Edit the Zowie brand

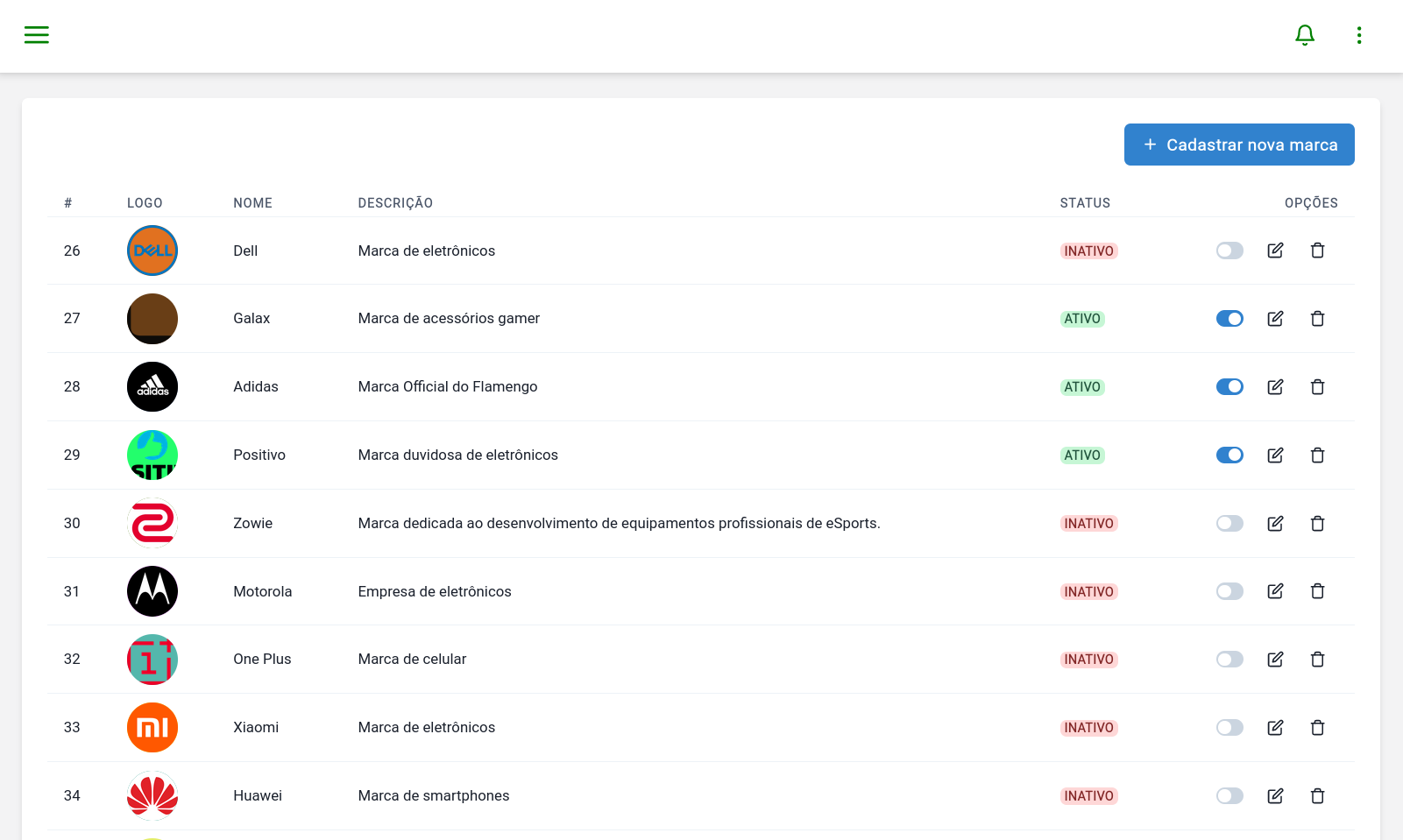click(x=1275, y=524)
